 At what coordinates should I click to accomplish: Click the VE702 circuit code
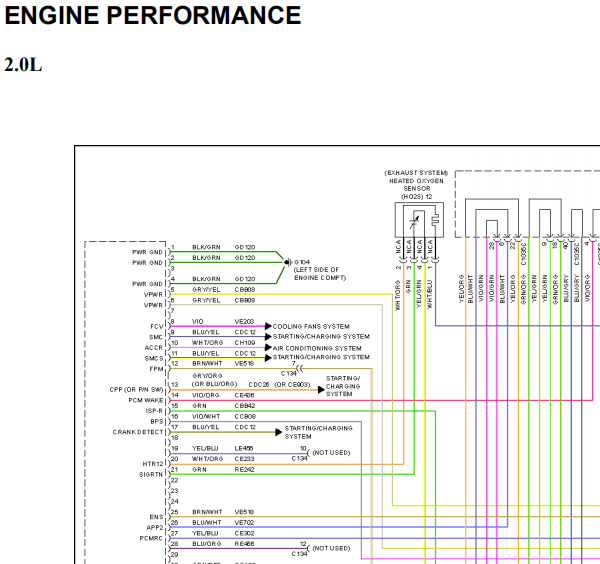(244, 523)
